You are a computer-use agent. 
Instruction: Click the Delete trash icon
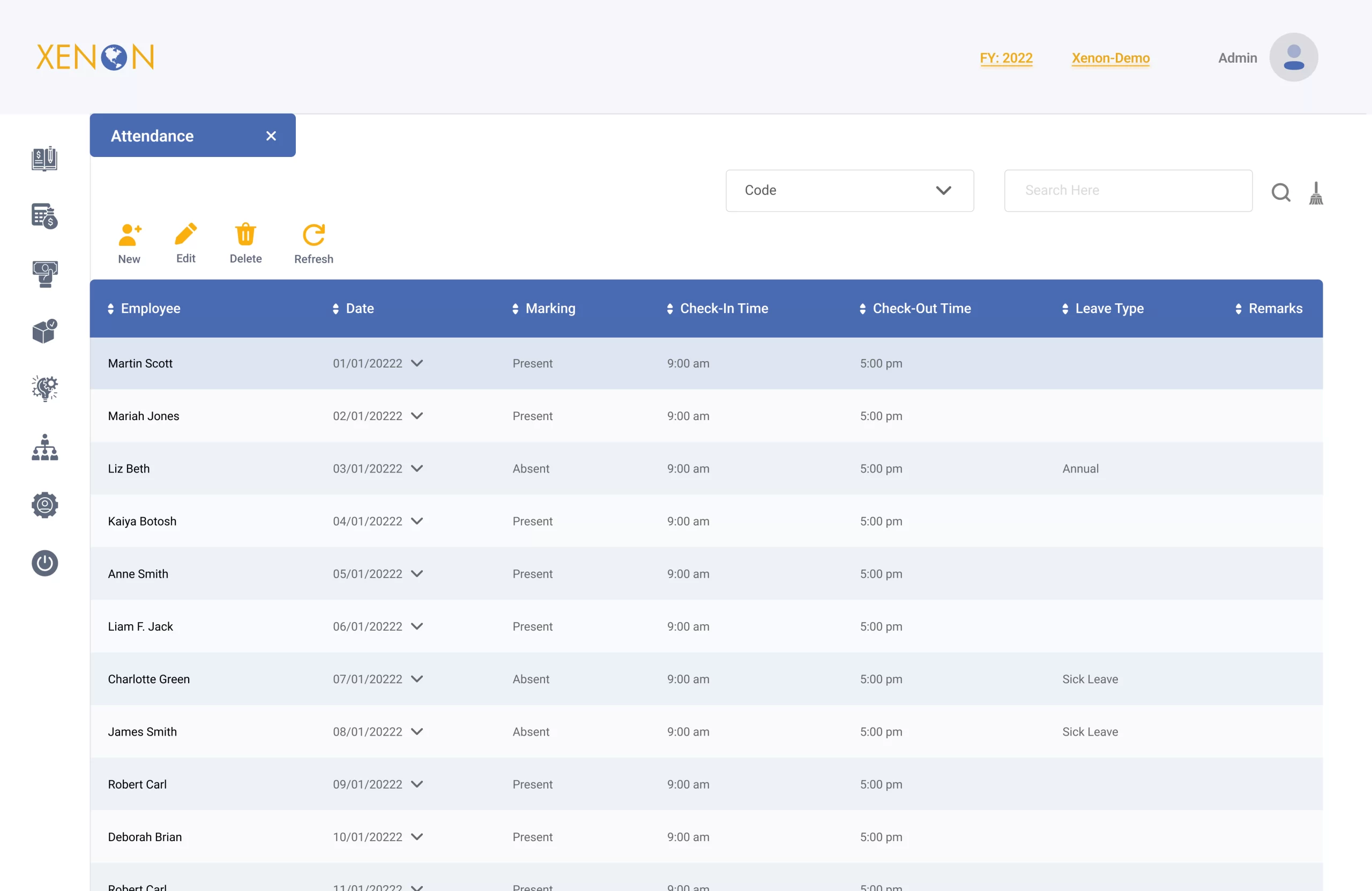[x=245, y=235]
